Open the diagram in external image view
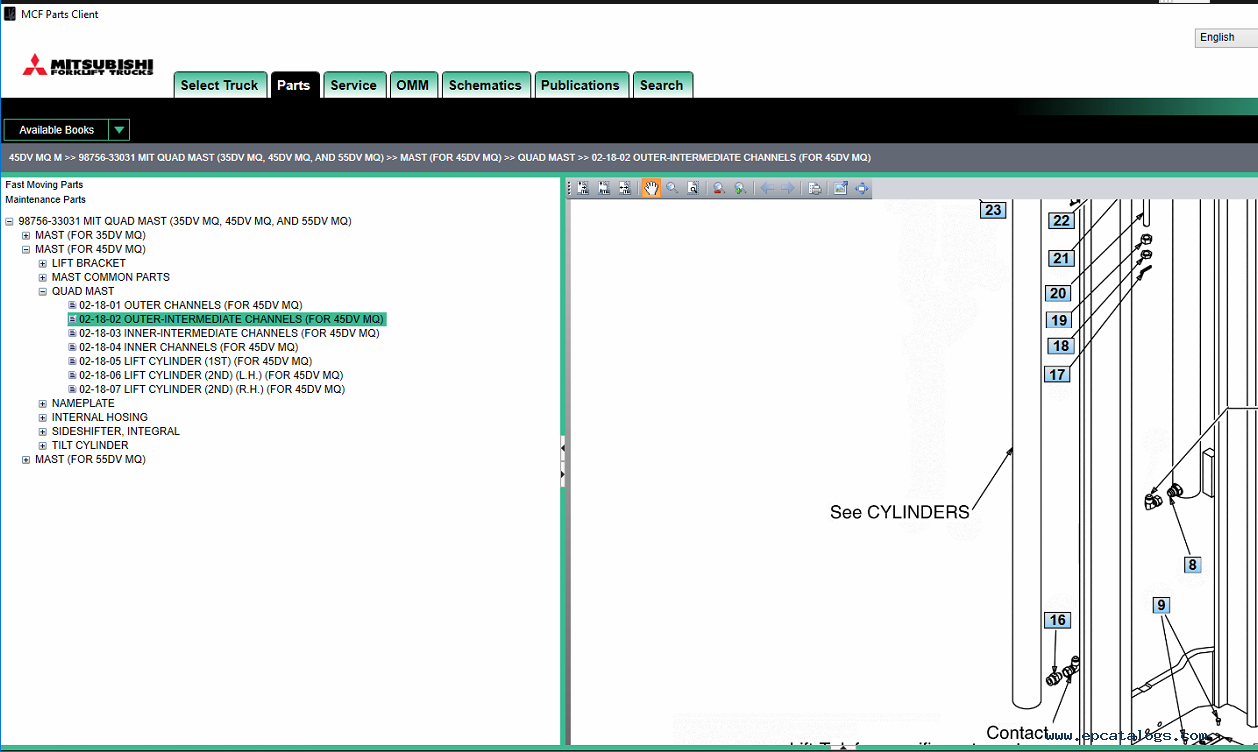1258x752 pixels. pyautogui.click(x=840, y=188)
